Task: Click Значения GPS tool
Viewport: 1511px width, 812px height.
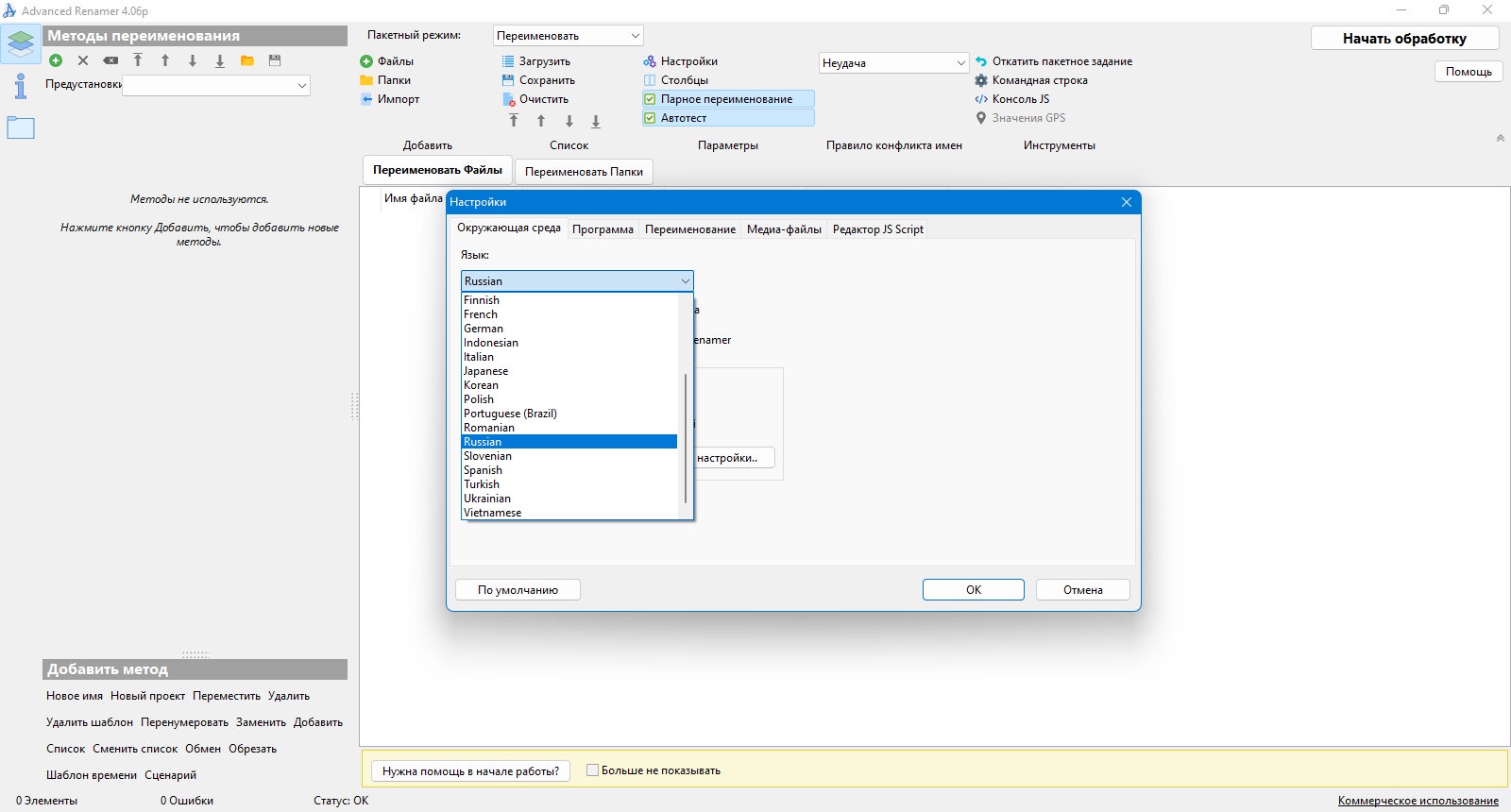Action: pos(1021,118)
